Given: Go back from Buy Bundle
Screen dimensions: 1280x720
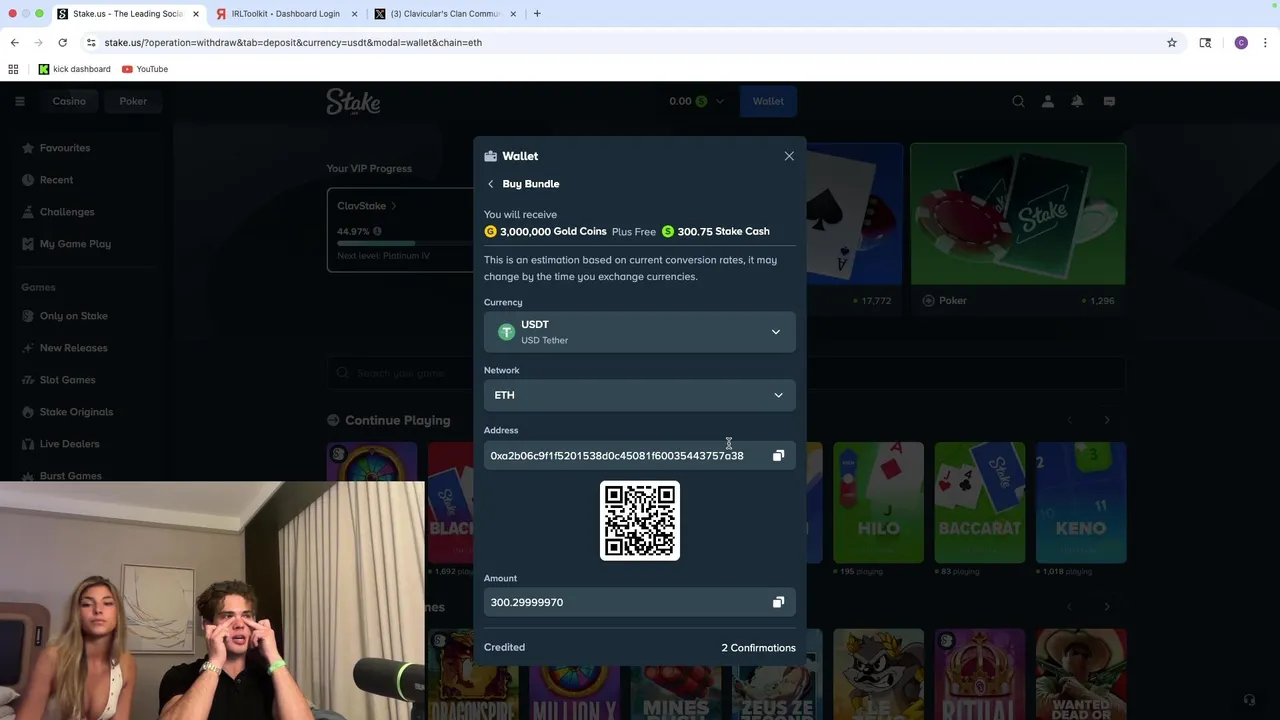Looking at the screenshot, I should 490,184.
